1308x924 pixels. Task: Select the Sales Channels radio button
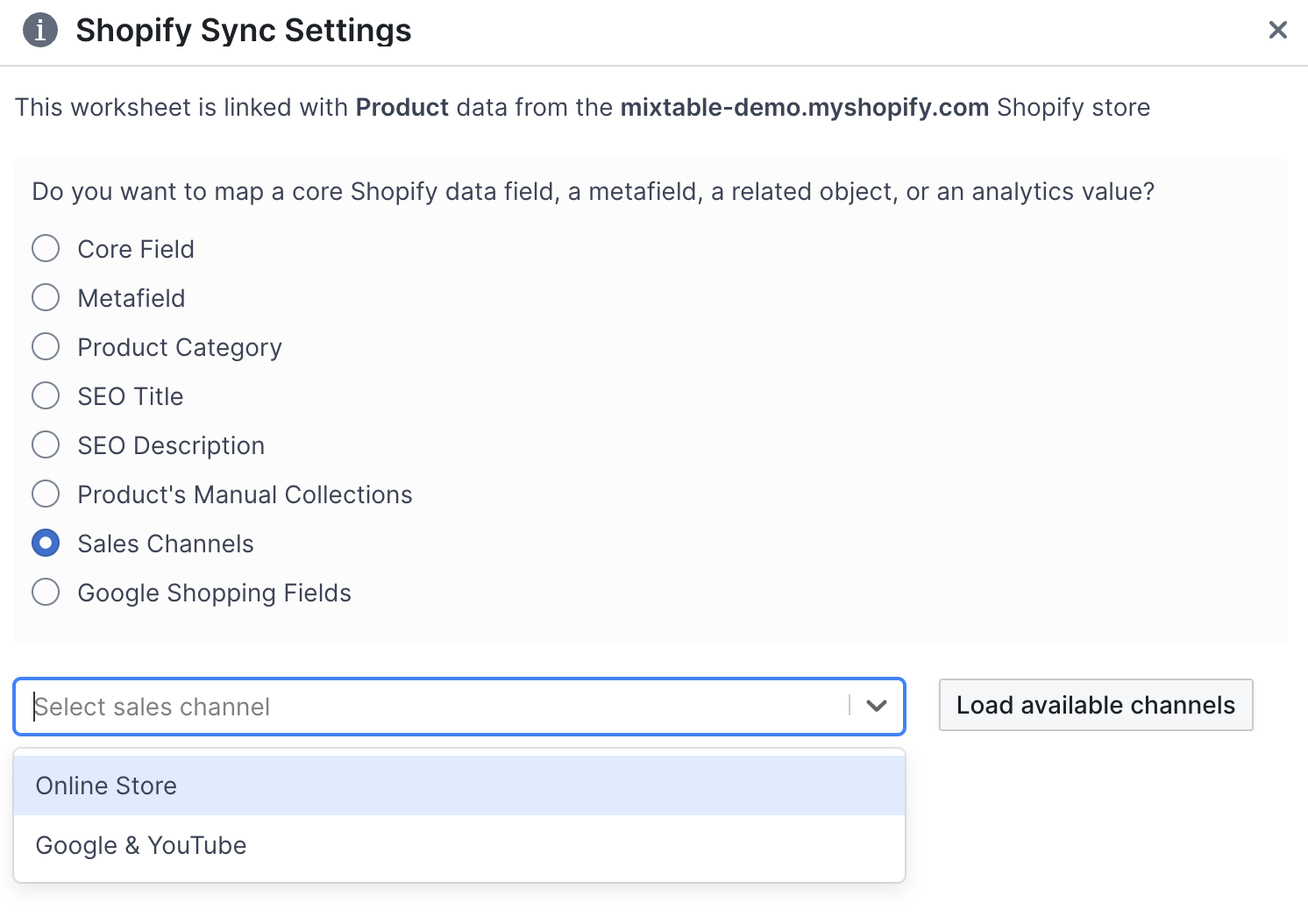pos(46,543)
